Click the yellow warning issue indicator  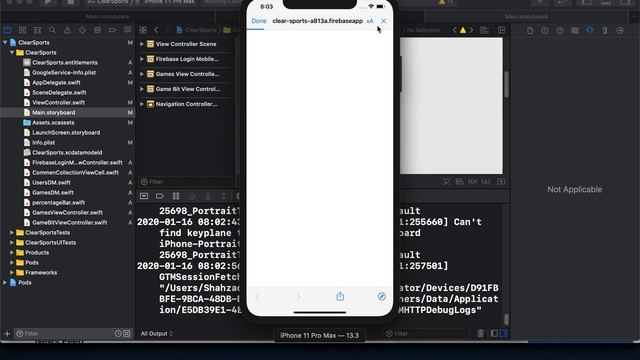(462, 30)
